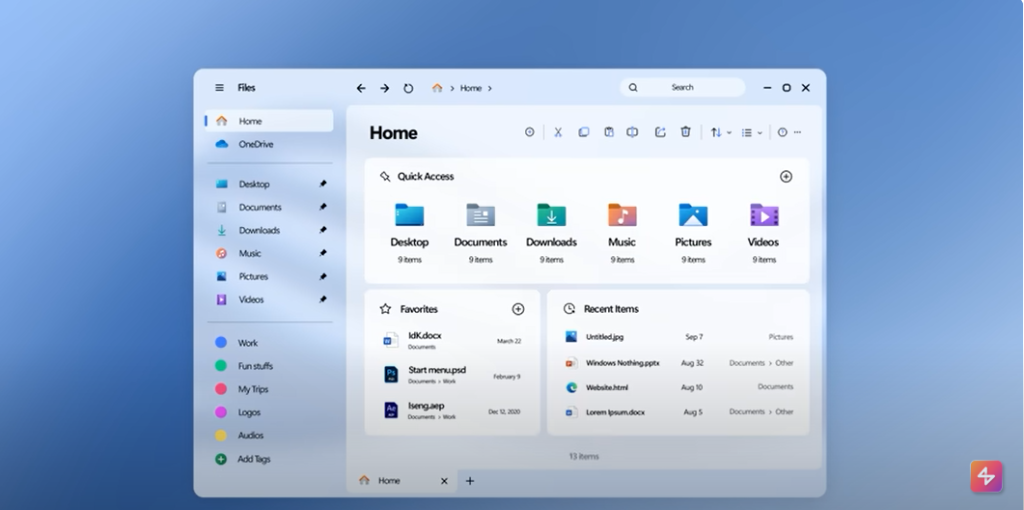Click the Search field
1024x510 pixels.
(682, 88)
